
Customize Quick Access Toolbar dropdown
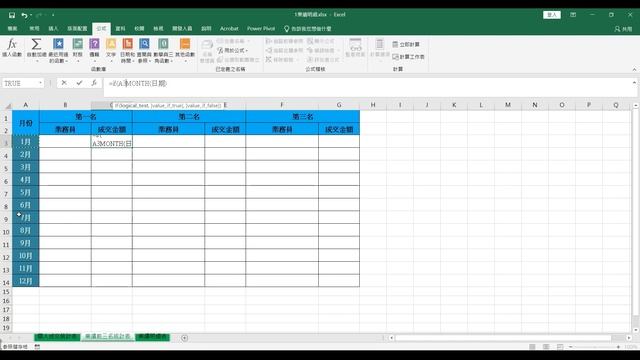(53, 15)
